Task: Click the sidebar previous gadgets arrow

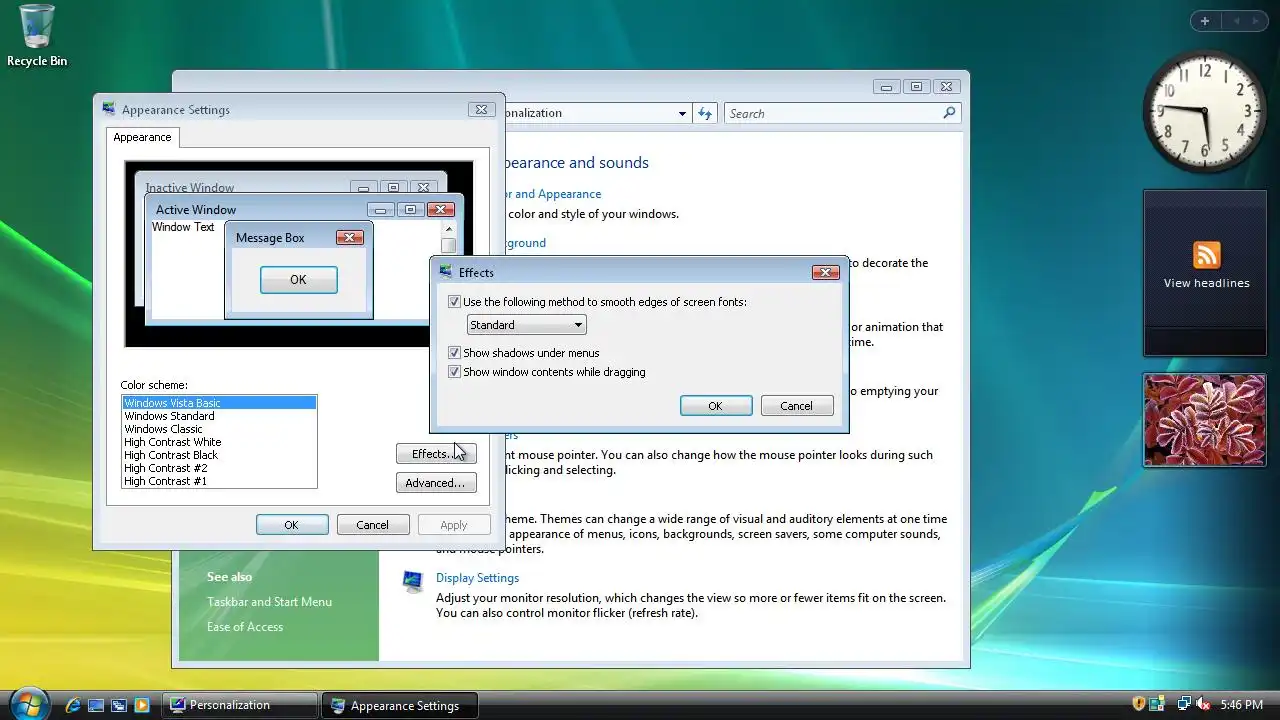Action: (1236, 21)
